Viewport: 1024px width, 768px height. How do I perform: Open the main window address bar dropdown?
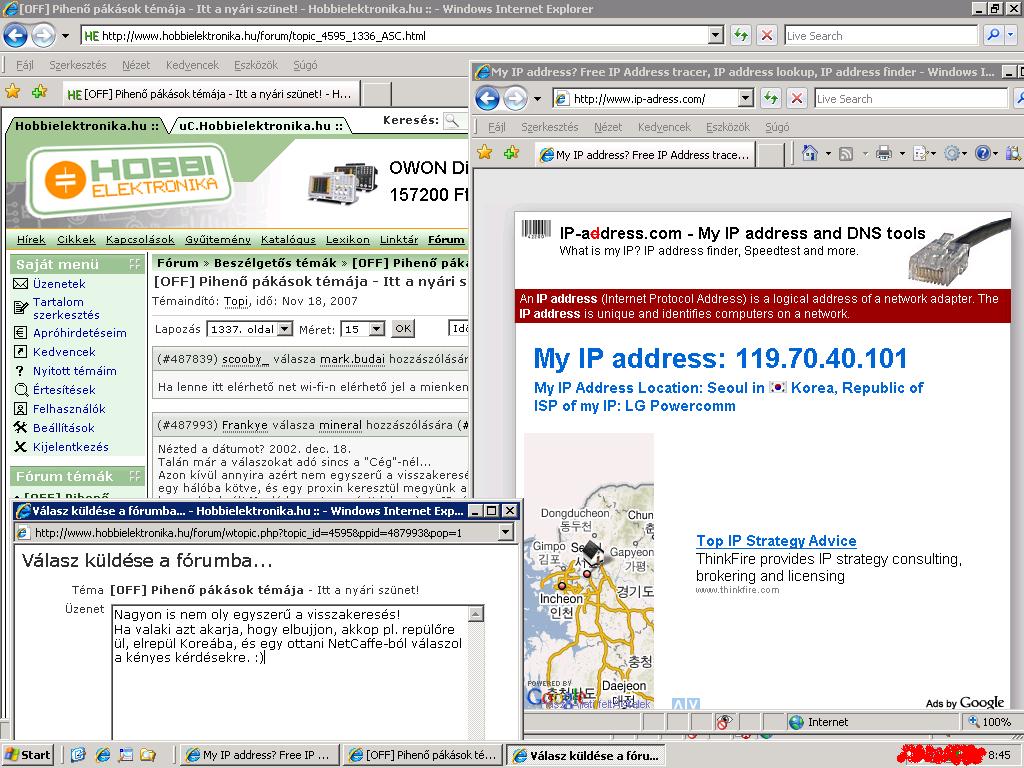716,35
